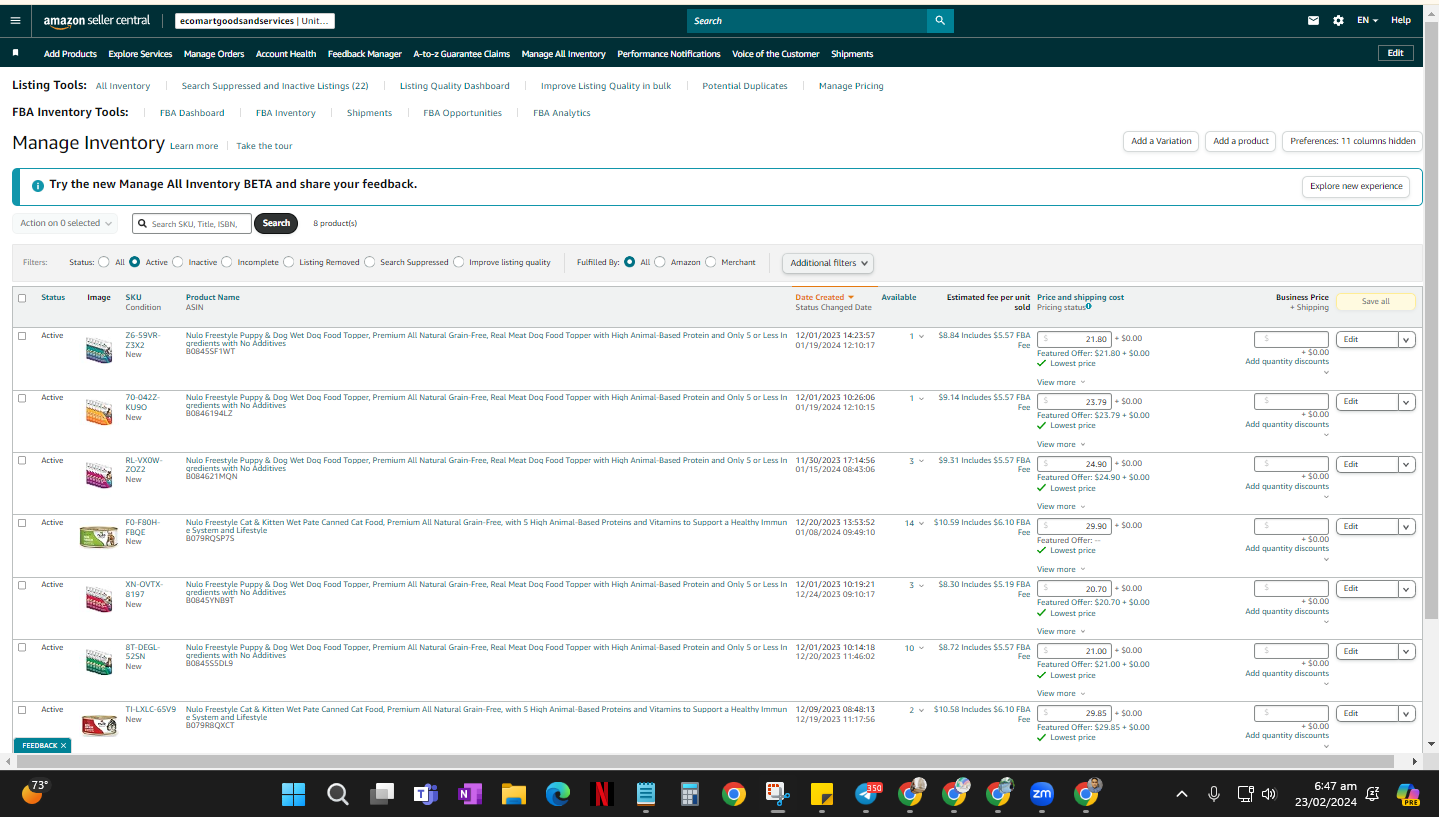This screenshot has width=1439, height=817.
Task: Select checkbox for SKU 70-042Z-KU9O row
Action: click(22, 398)
